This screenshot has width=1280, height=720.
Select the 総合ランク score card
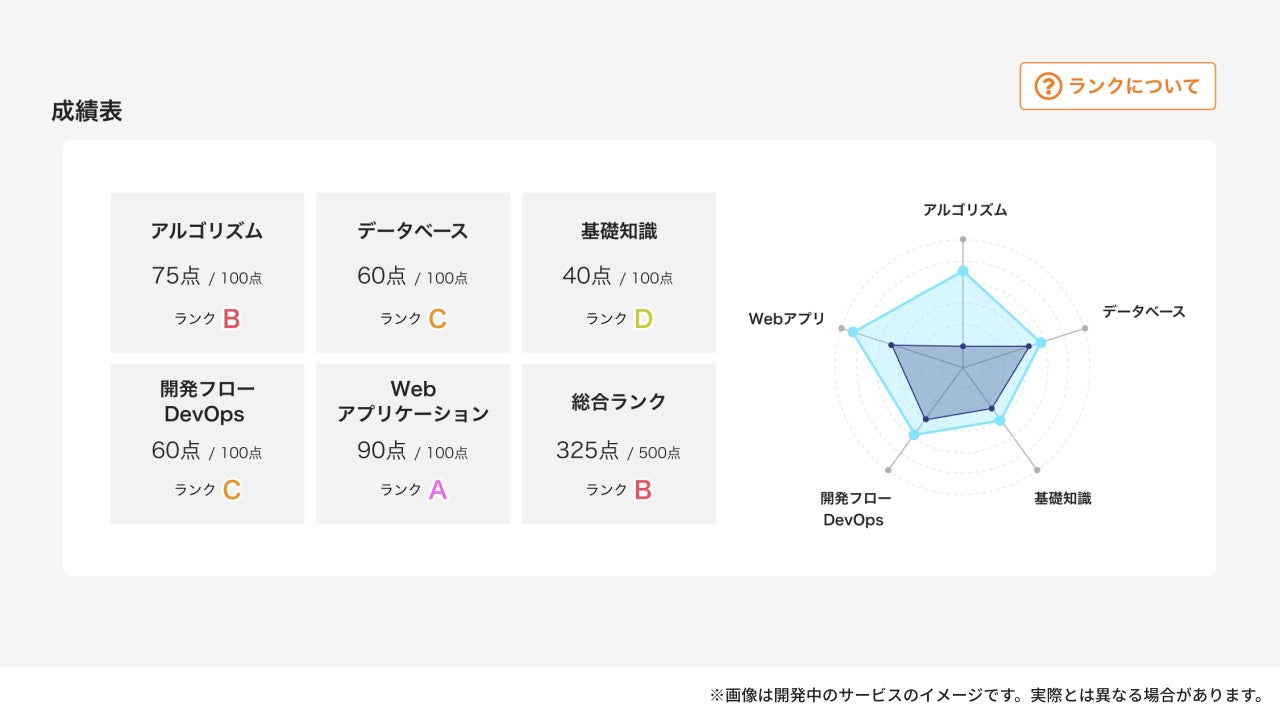click(x=619, y=443)
